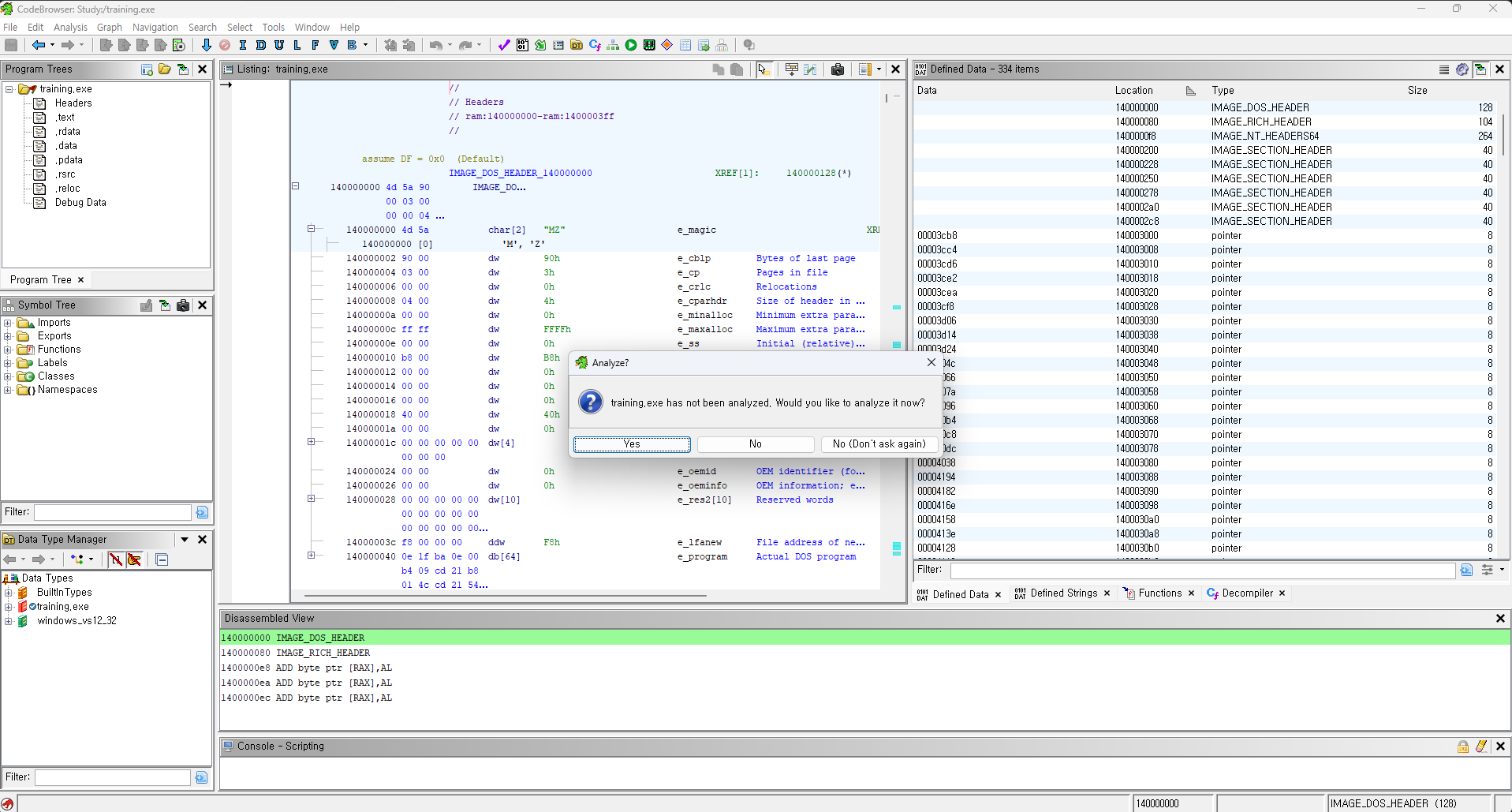Open the Analysis menu
The width and height of the screenshot is (1512, 812).
(70, 27)
